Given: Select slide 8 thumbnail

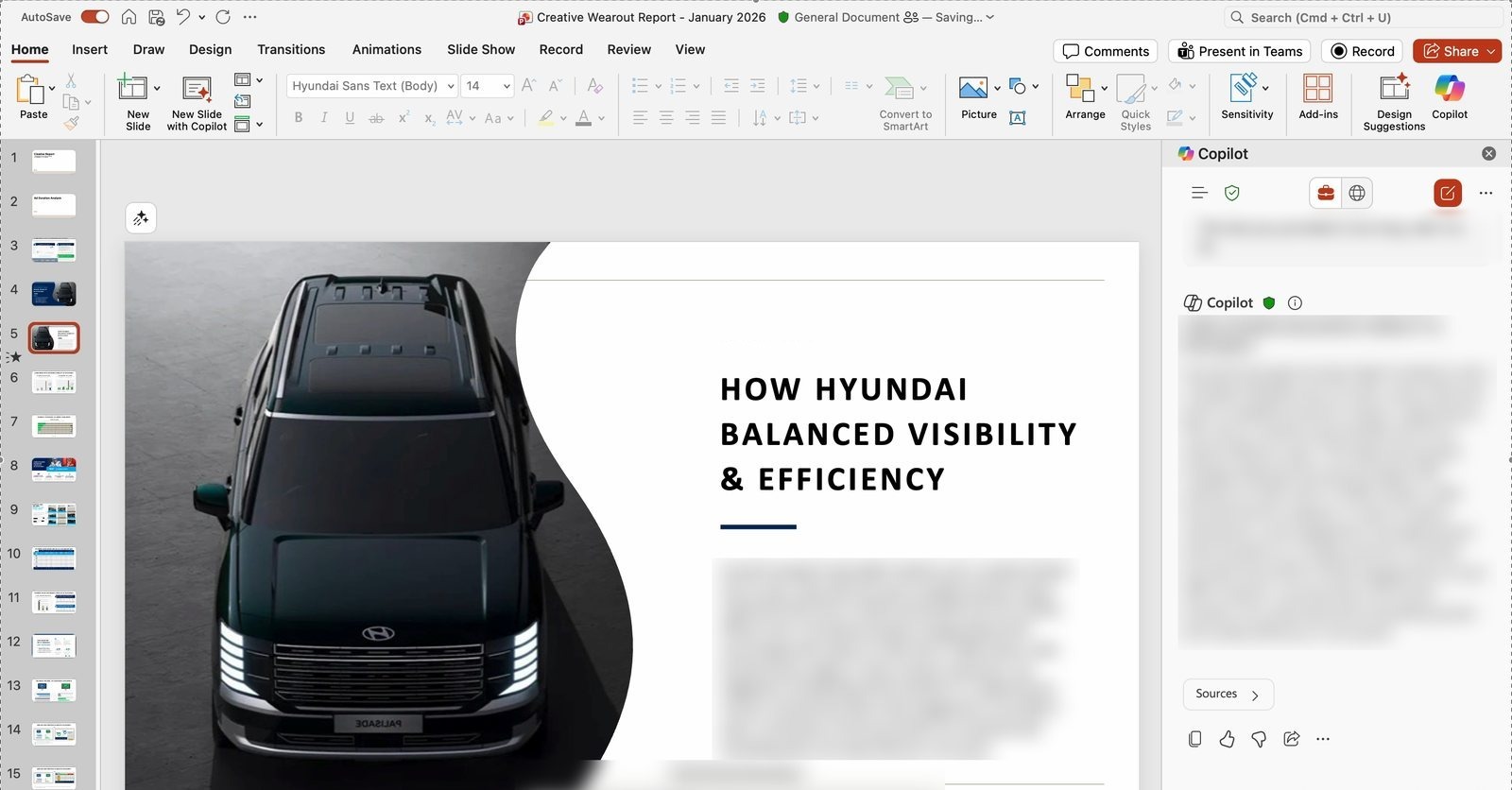Looking at the screenshot, I should point(54,470).
